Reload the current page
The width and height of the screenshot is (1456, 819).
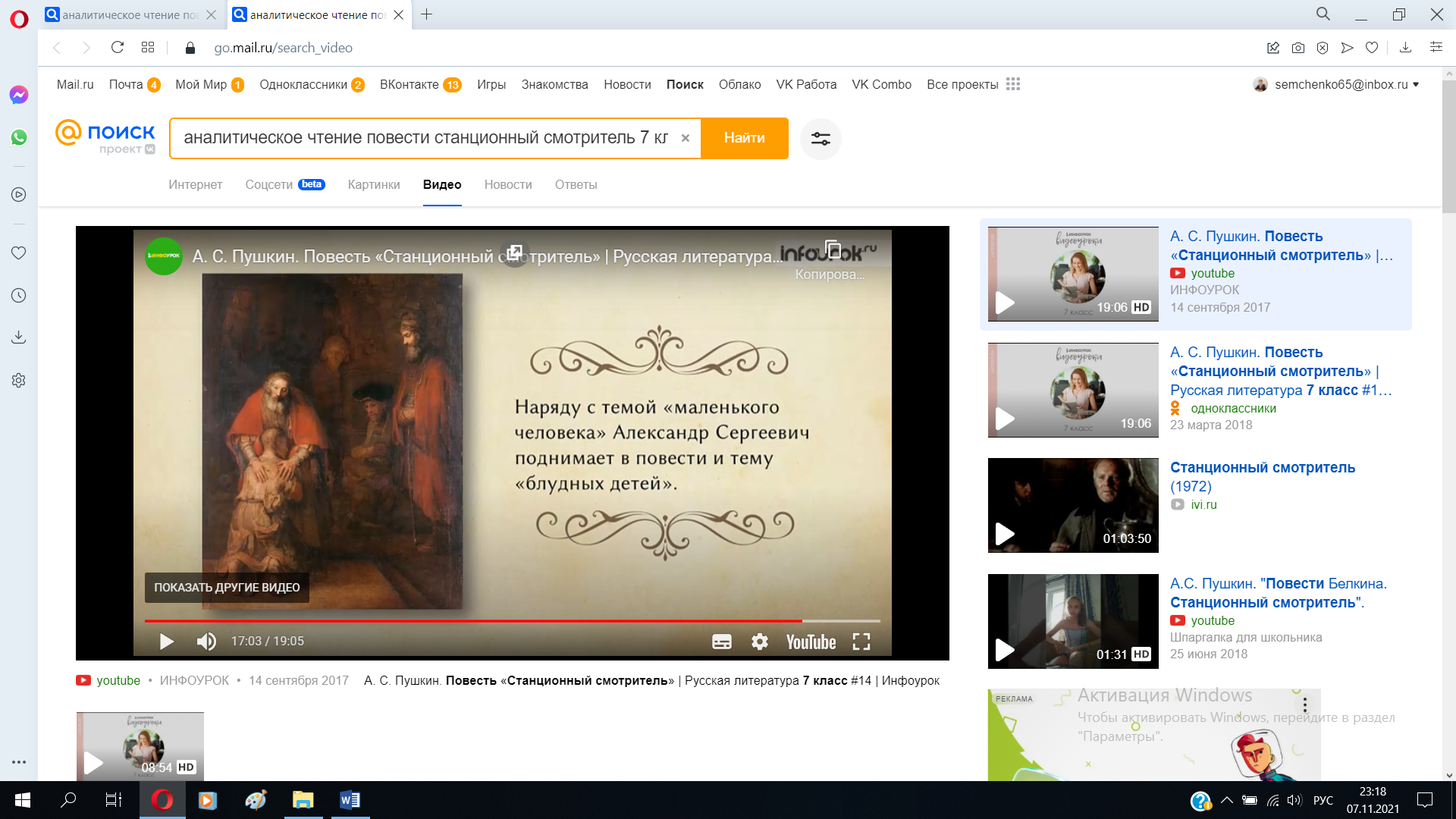click(118, 48)
